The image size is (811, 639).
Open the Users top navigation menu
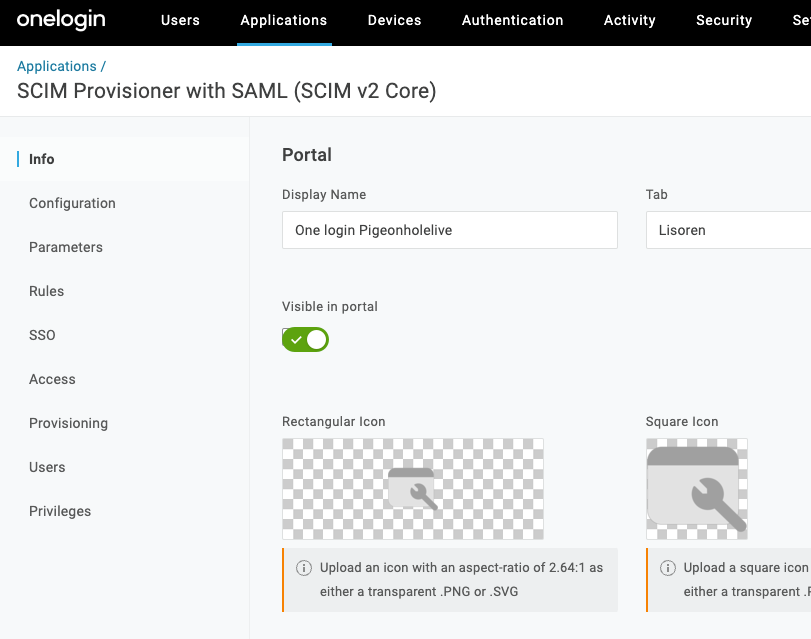click(180, 20)
